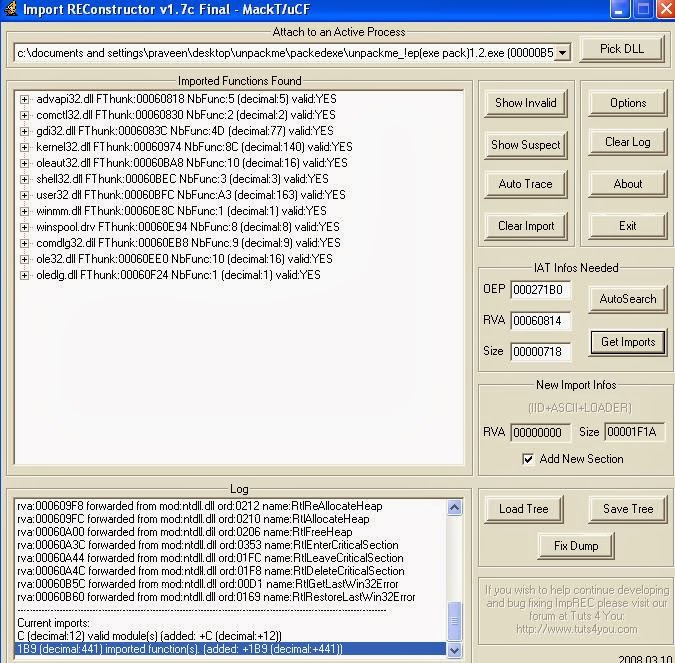The height and width of the screenshot is (663, 675).
Task: Select the comdlg32.dll FThunk:00060EB8 row
Action: pyautogui.click(x=188, y=243)
